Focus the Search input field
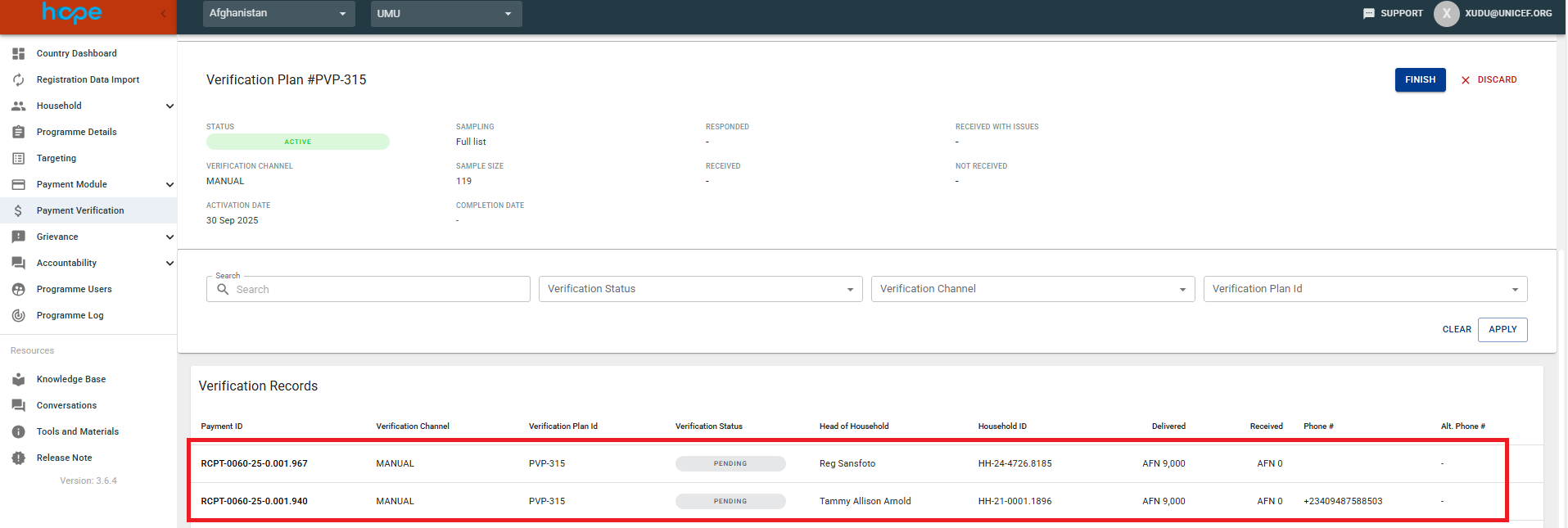This screenshot has height=528, width=1568. pos(377,289)
